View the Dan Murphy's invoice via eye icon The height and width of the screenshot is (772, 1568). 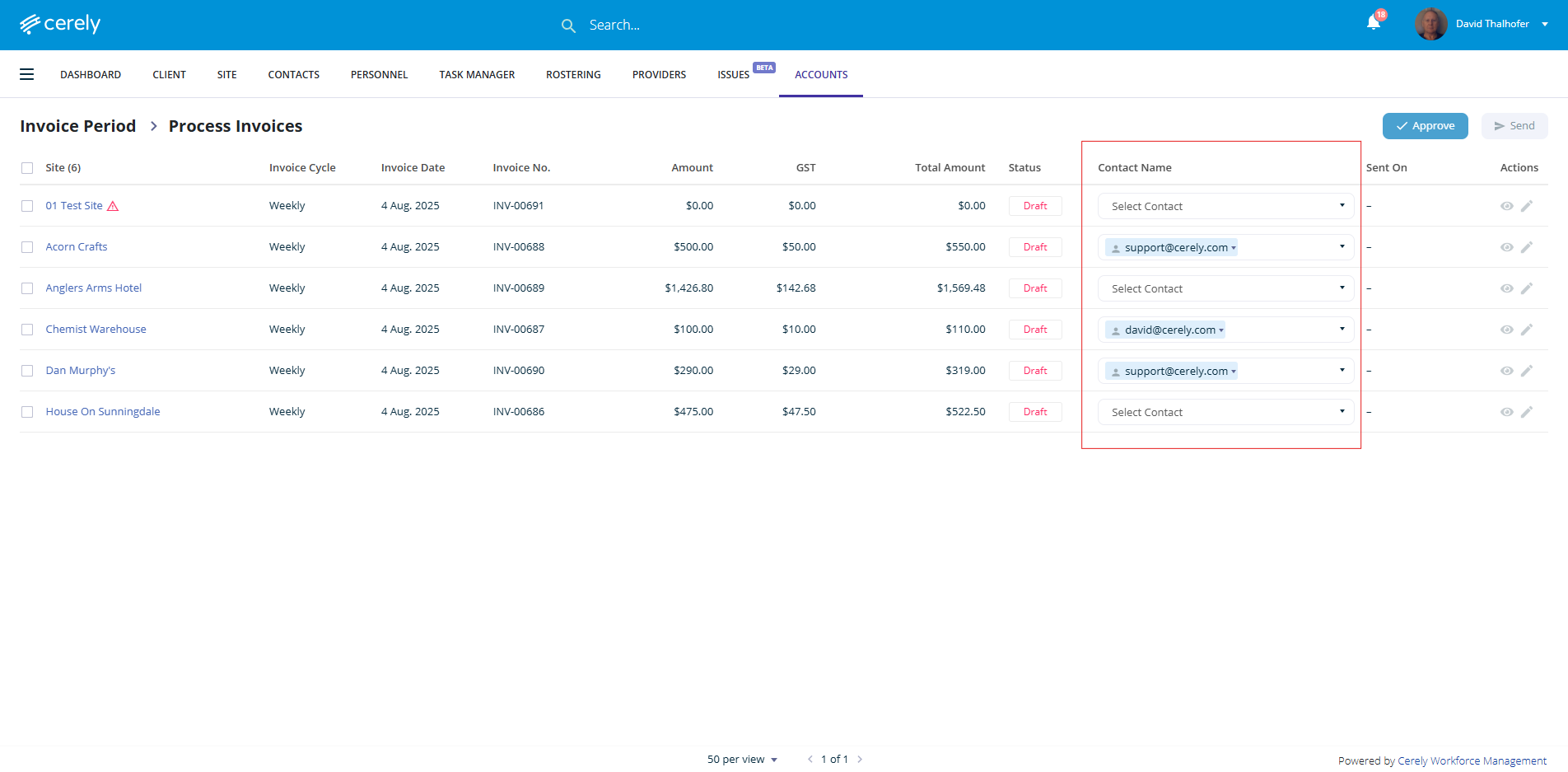pos(1506,371)
